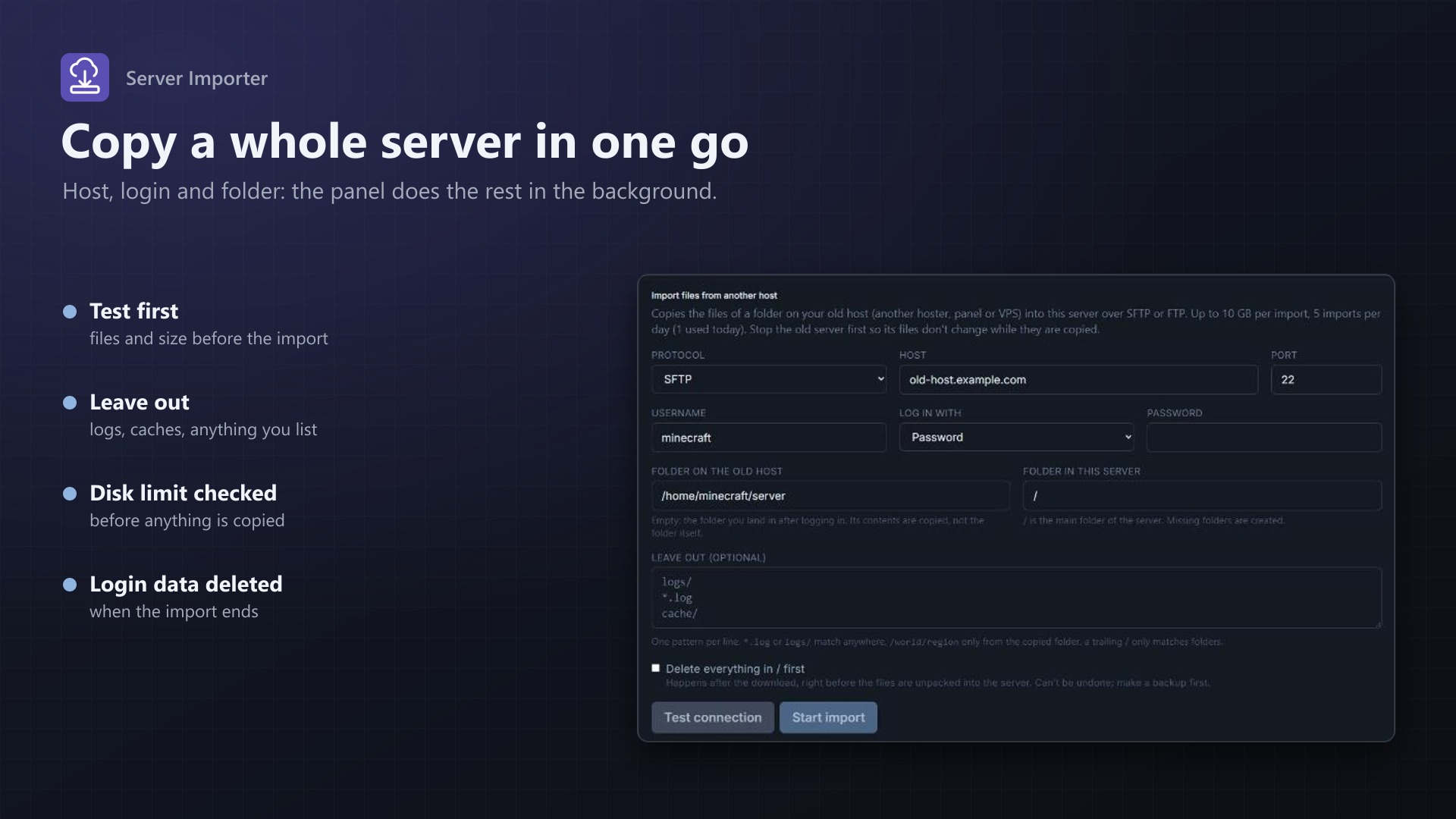1456x819 pixels.
Task: Focus the Host field old-host.example.com
Action: [1078, 380]
